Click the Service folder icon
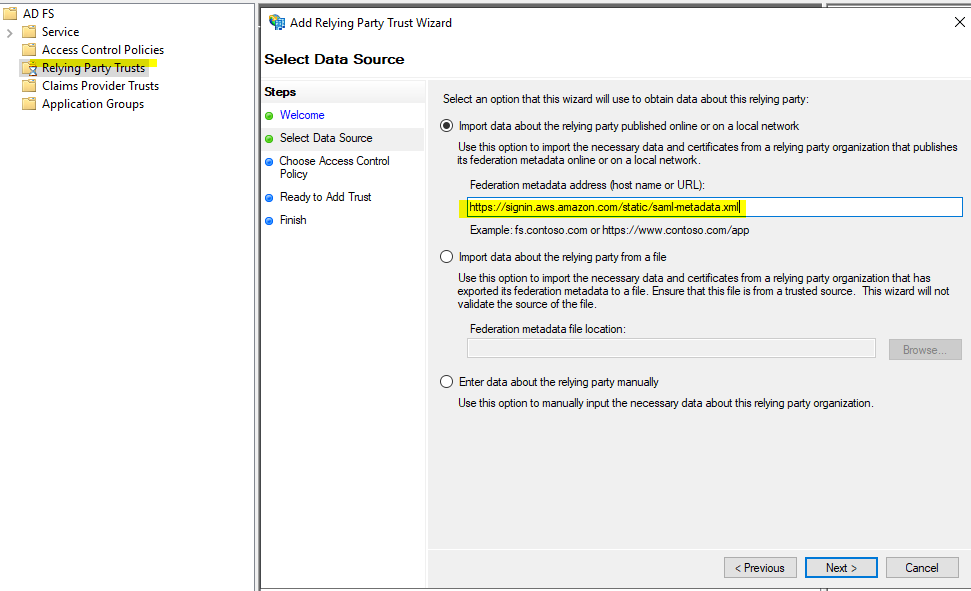The height and width of the screenshot is (591, 971). point(29,32)
